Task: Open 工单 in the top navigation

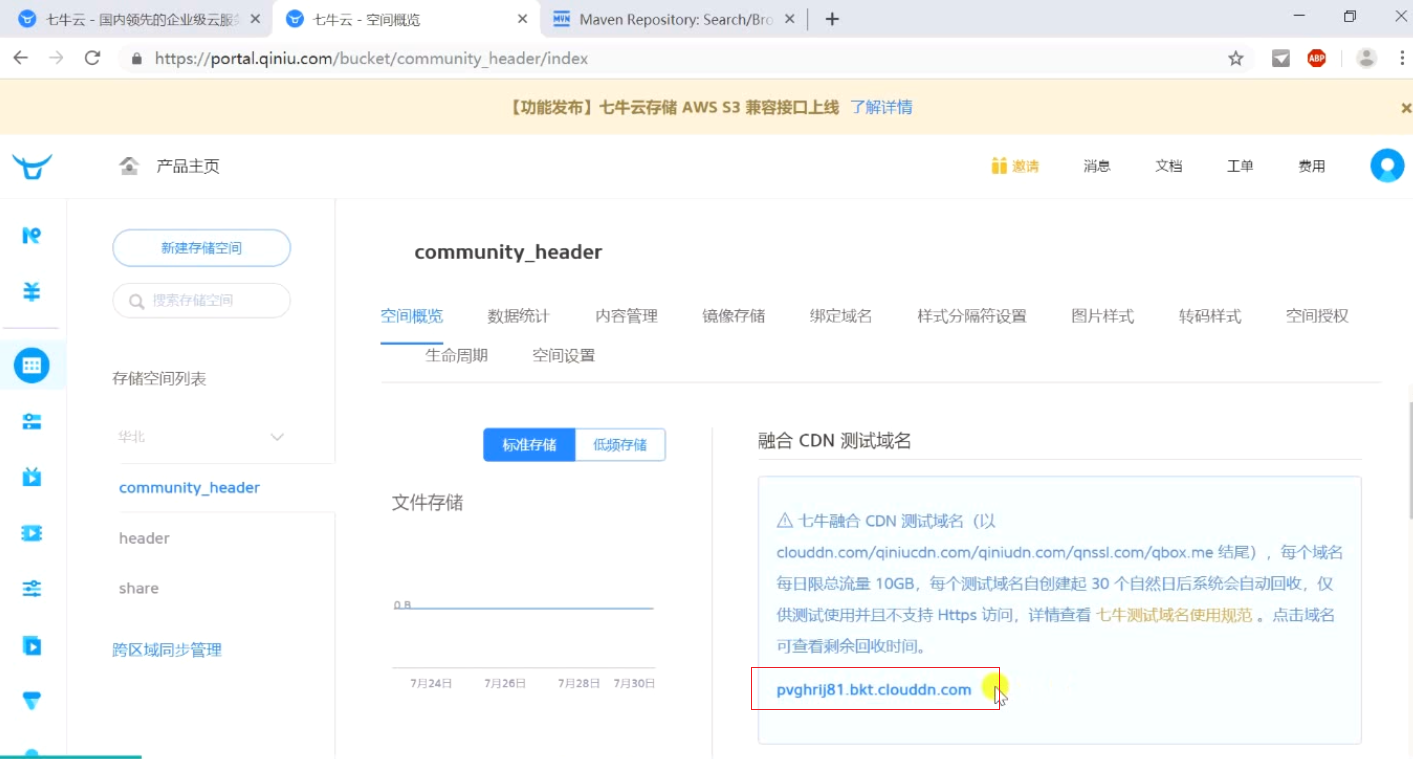Action: [1240, 166]
